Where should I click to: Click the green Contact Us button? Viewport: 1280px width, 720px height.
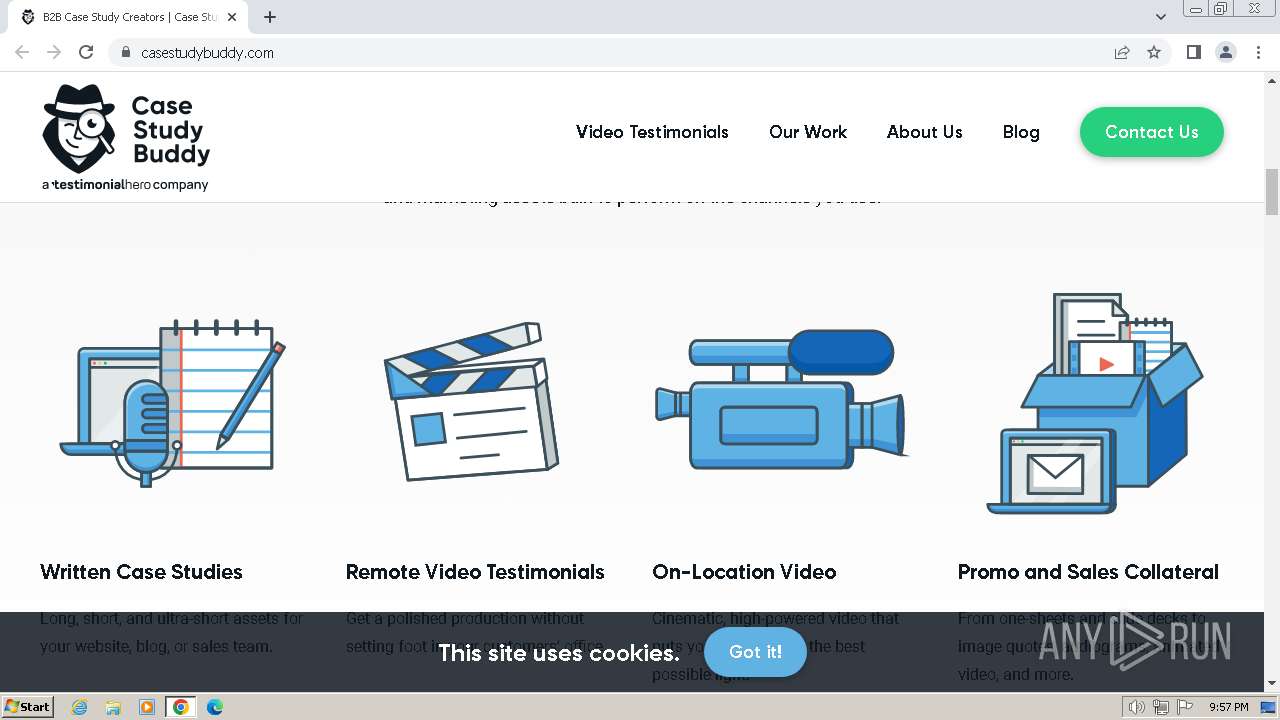pos(1152,132)
